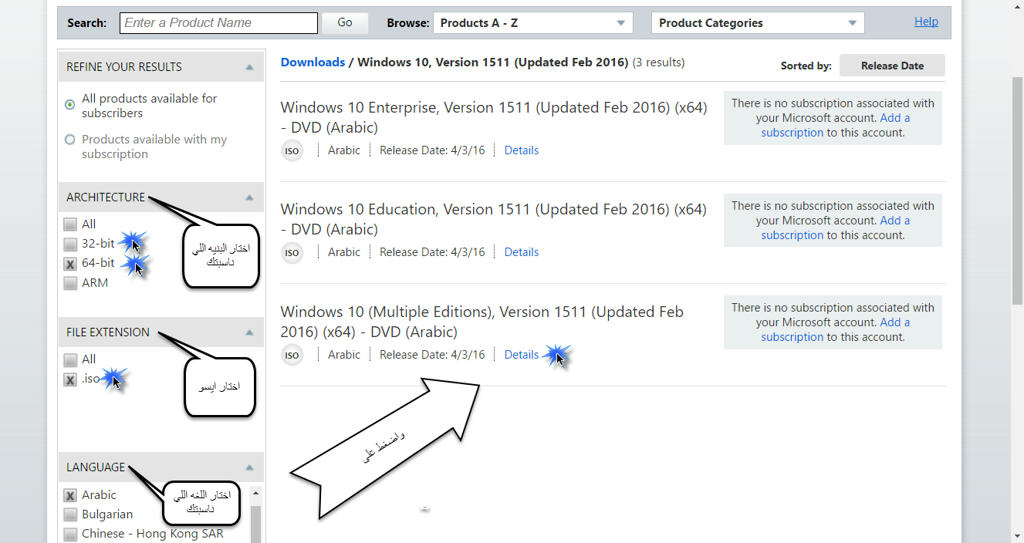Click the Go search button
This screenshot has width=1024, height=543.
pos(345,23)
